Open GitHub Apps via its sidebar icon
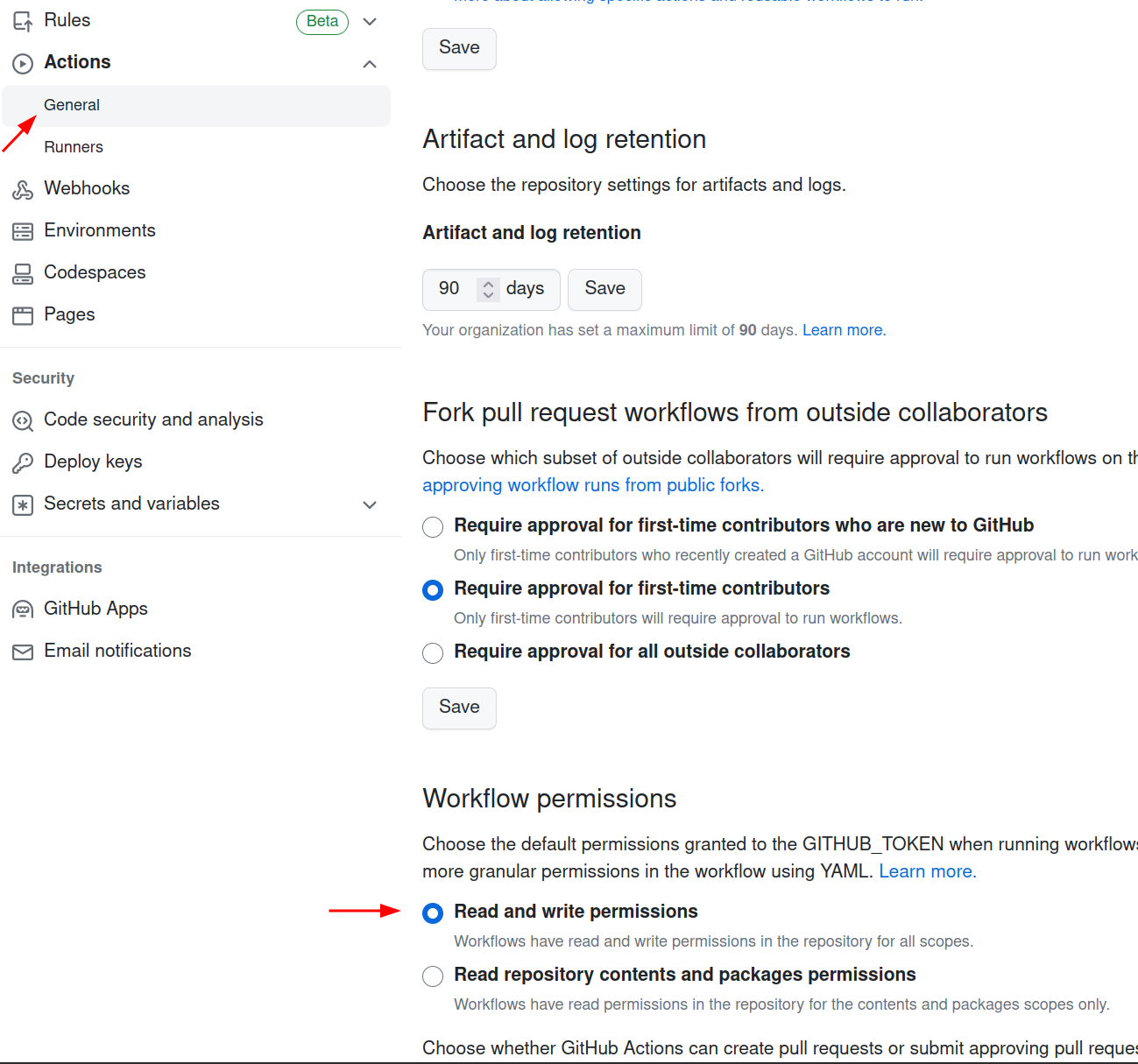The width and height of the screenshot is (1138, 1064). 22,609
